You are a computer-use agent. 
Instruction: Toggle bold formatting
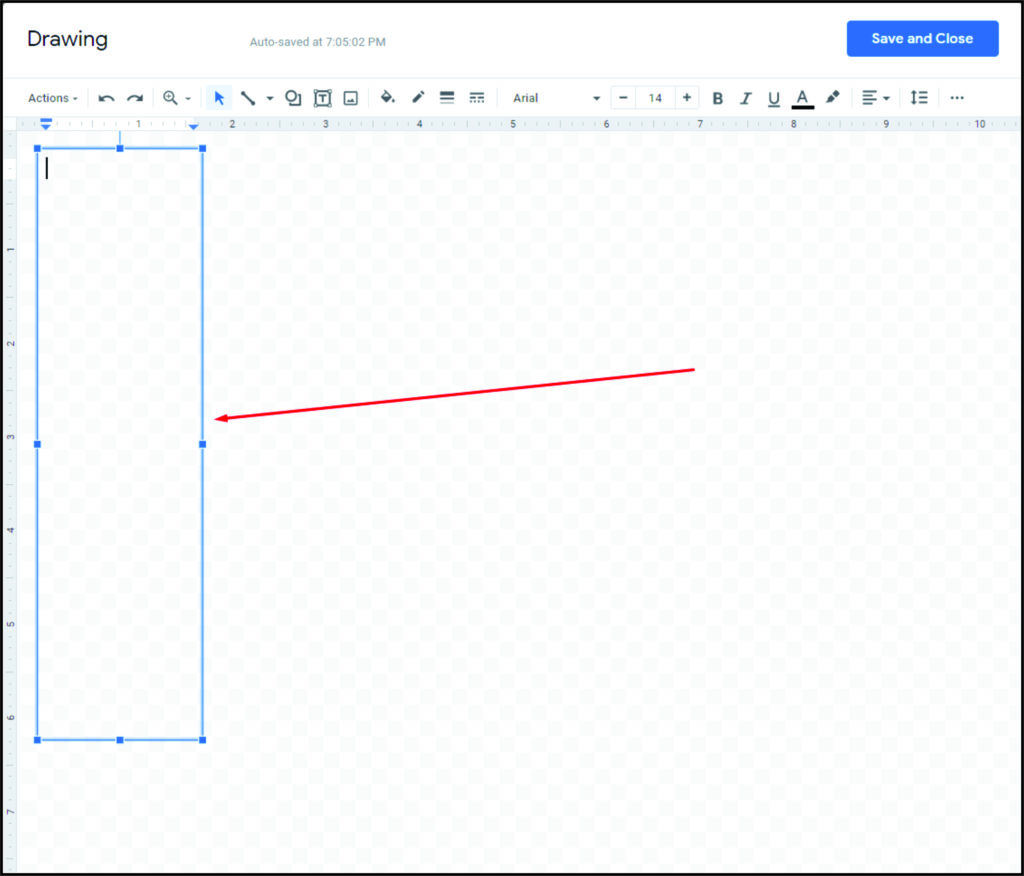tap(717, 97)
